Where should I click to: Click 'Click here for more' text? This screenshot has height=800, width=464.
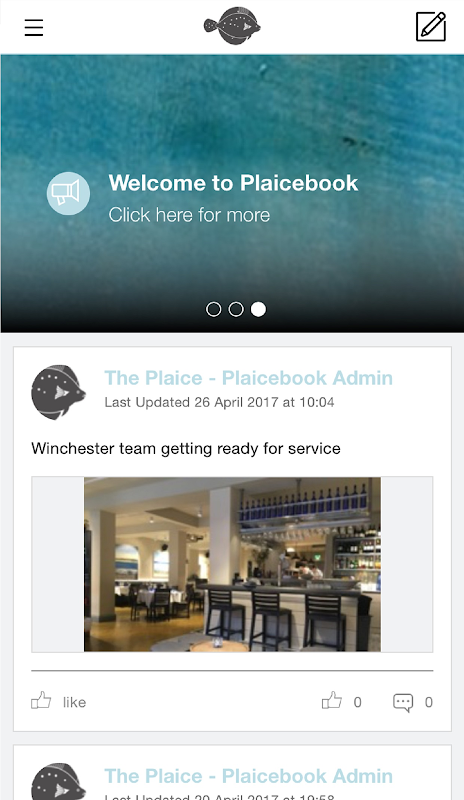[189, 215]
